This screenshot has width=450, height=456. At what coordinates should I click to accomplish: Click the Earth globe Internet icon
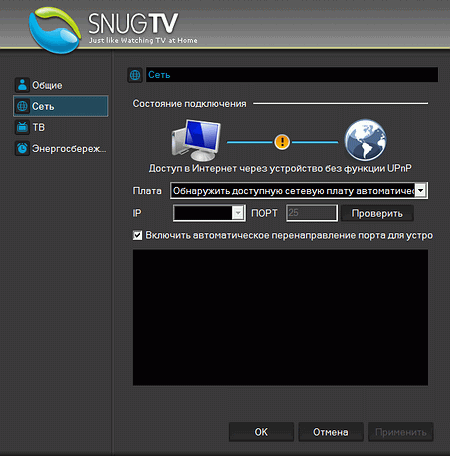click(365, 140)
